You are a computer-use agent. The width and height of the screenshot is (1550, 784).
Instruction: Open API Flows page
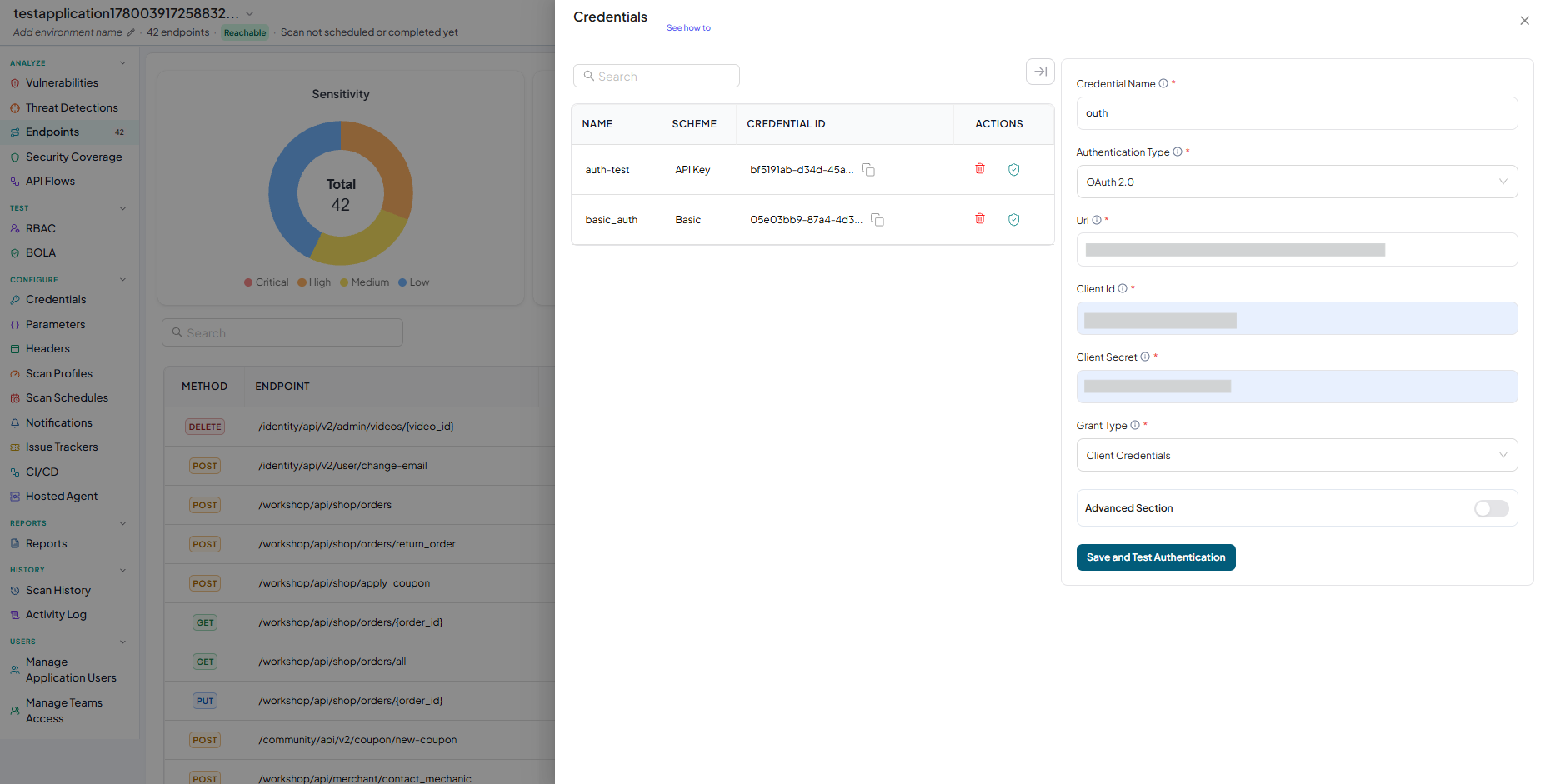point(50,182)
